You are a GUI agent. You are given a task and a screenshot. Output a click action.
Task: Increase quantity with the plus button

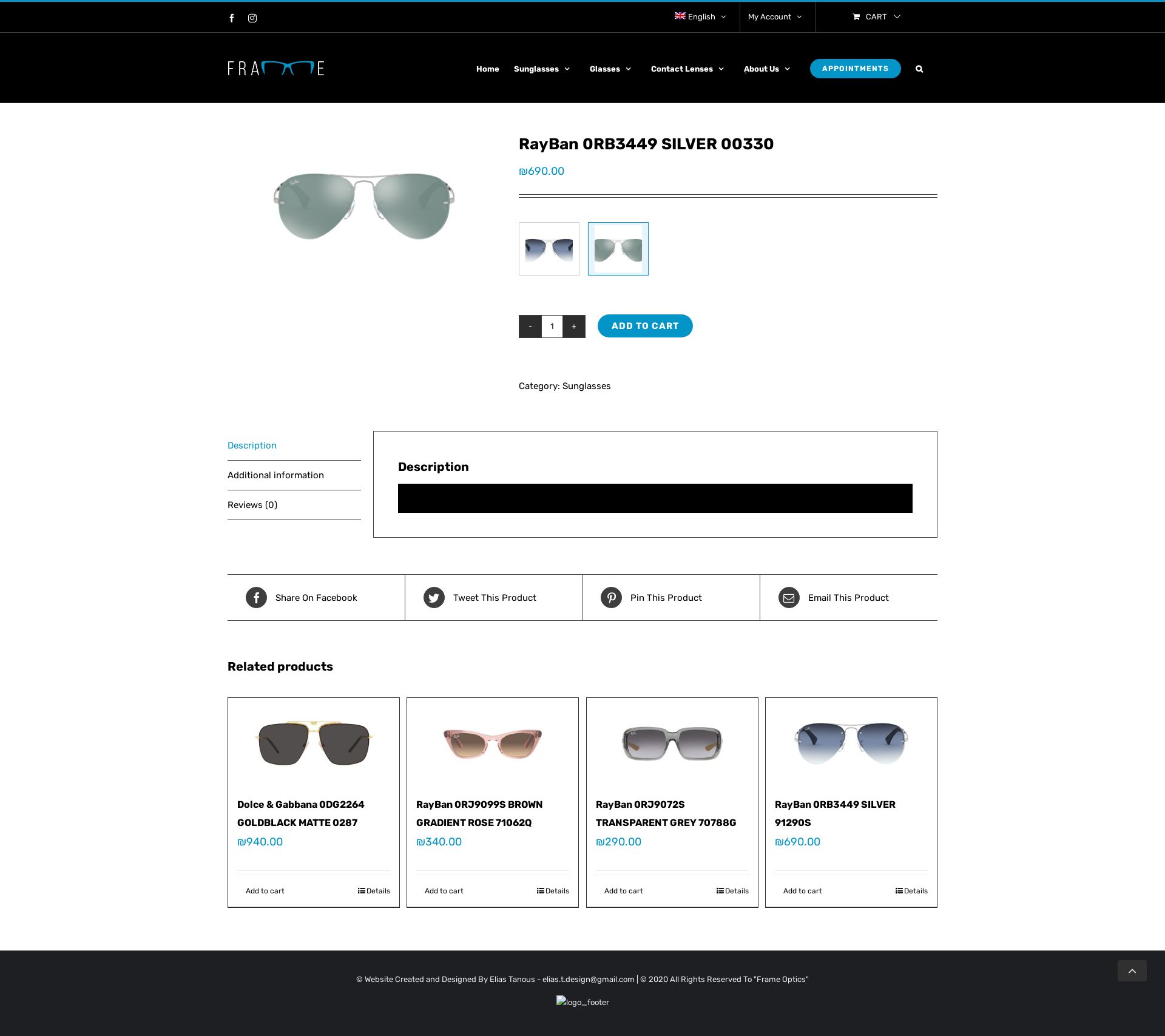574,327
